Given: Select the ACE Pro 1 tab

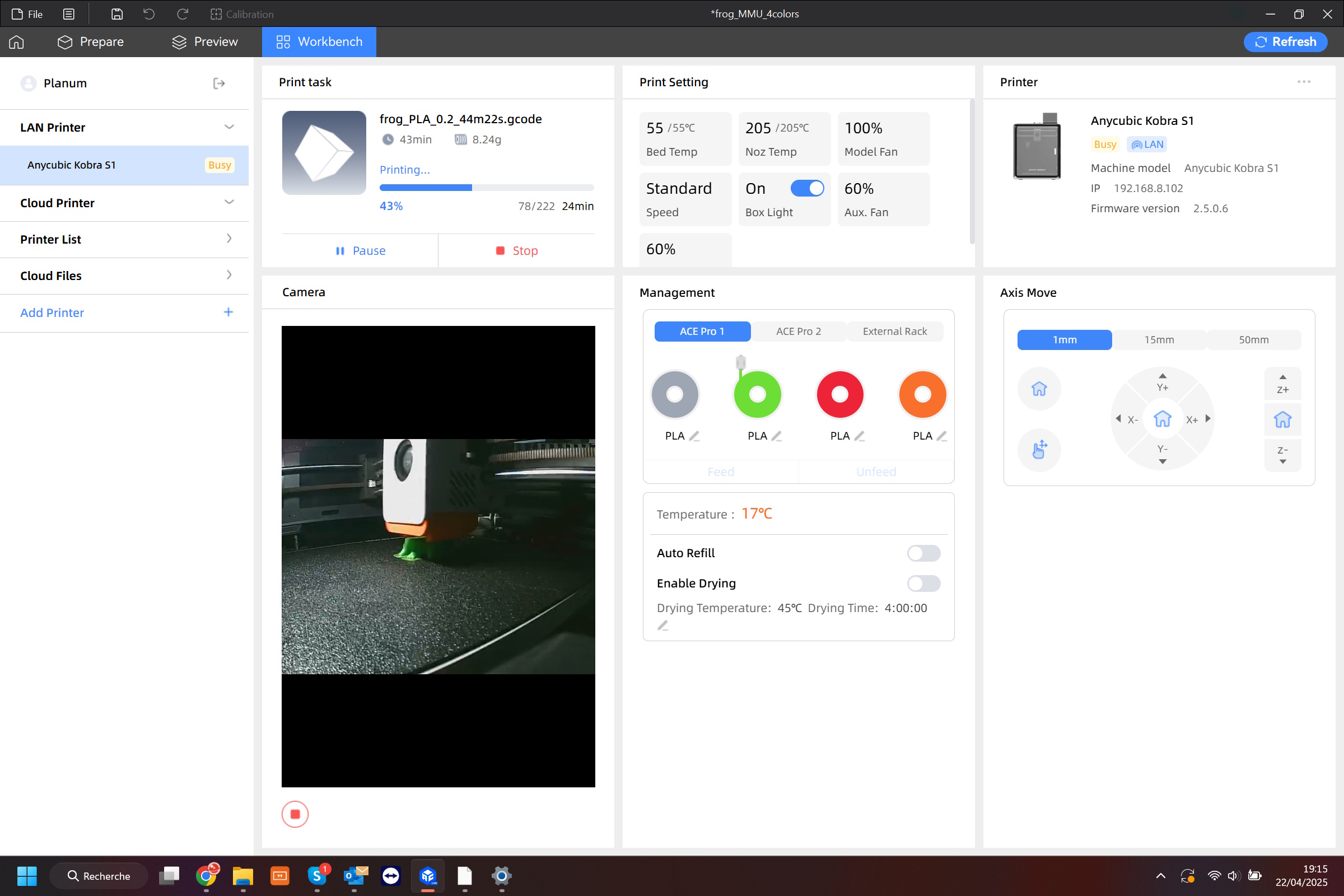Looking at the screenshot, I should pos(702,332).
